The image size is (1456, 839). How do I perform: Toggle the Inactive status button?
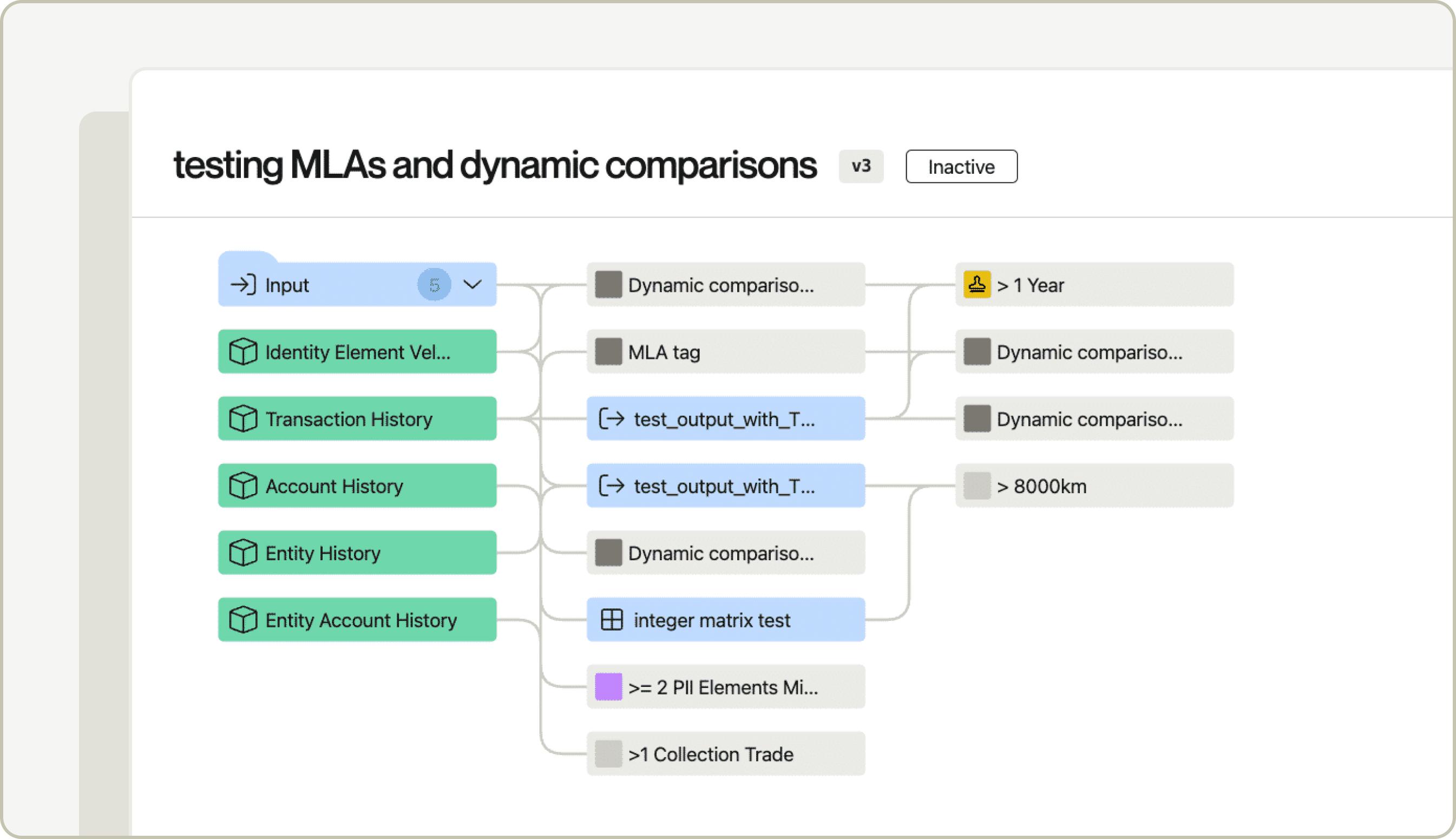[961, 167]
